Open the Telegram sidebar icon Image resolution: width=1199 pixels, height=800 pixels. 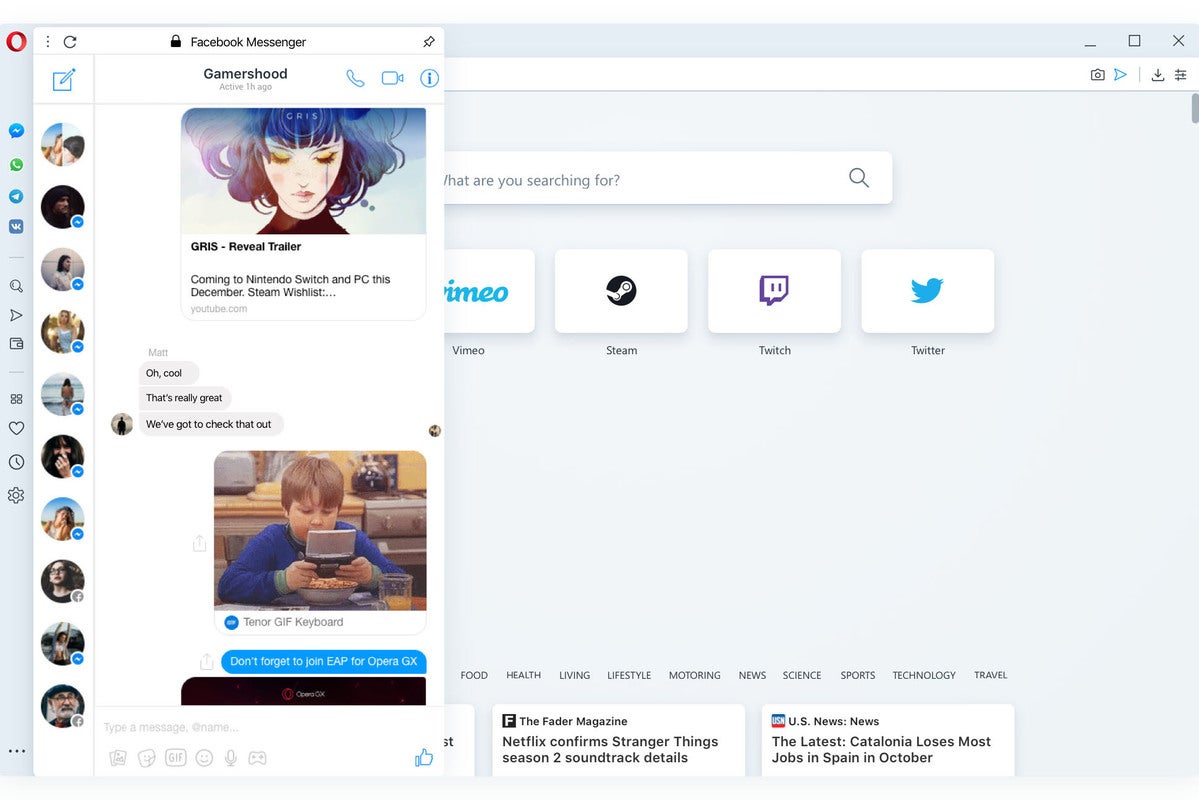point(16,197)
